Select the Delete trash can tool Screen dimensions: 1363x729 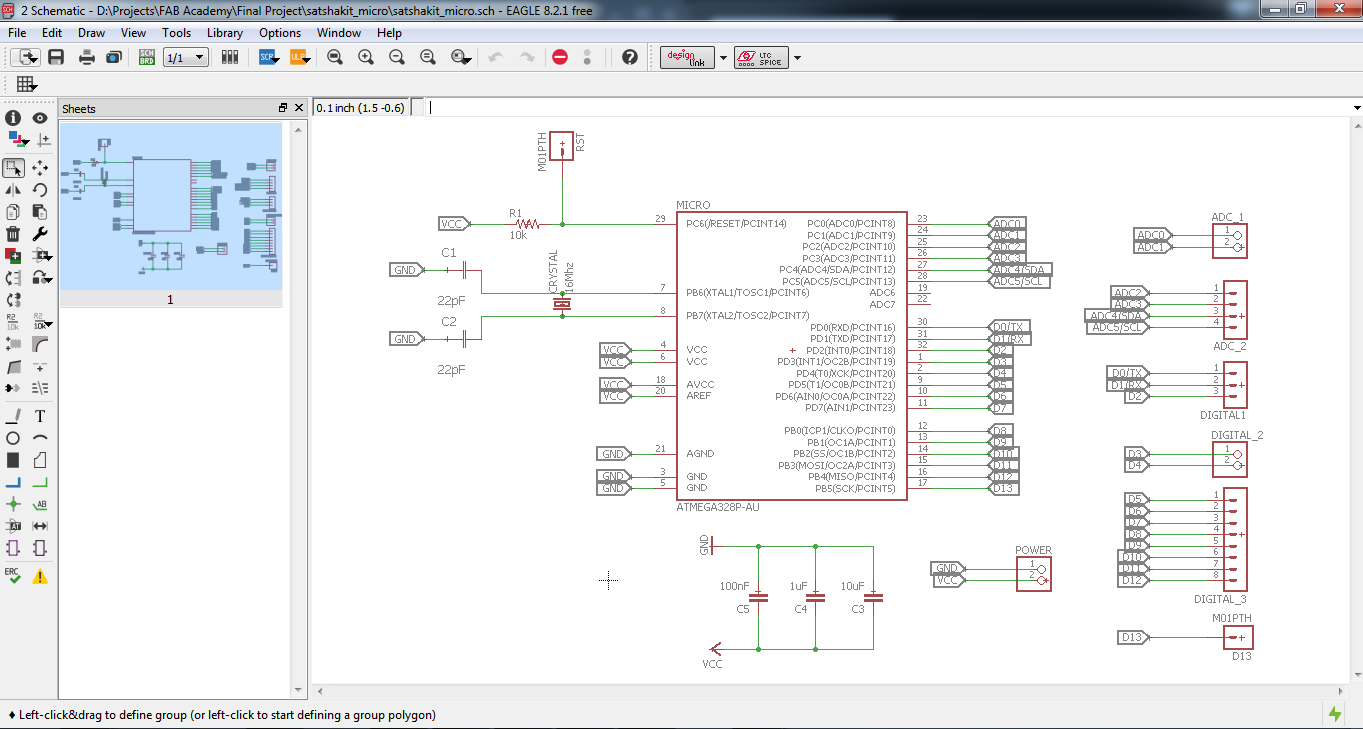[13, 233]
